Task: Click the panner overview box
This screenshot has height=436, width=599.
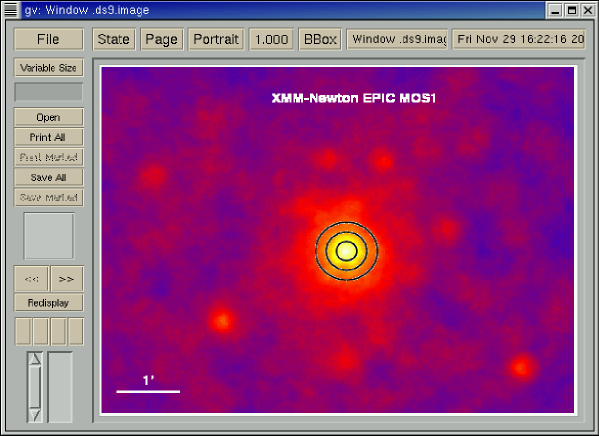Action: coord(49,236)
